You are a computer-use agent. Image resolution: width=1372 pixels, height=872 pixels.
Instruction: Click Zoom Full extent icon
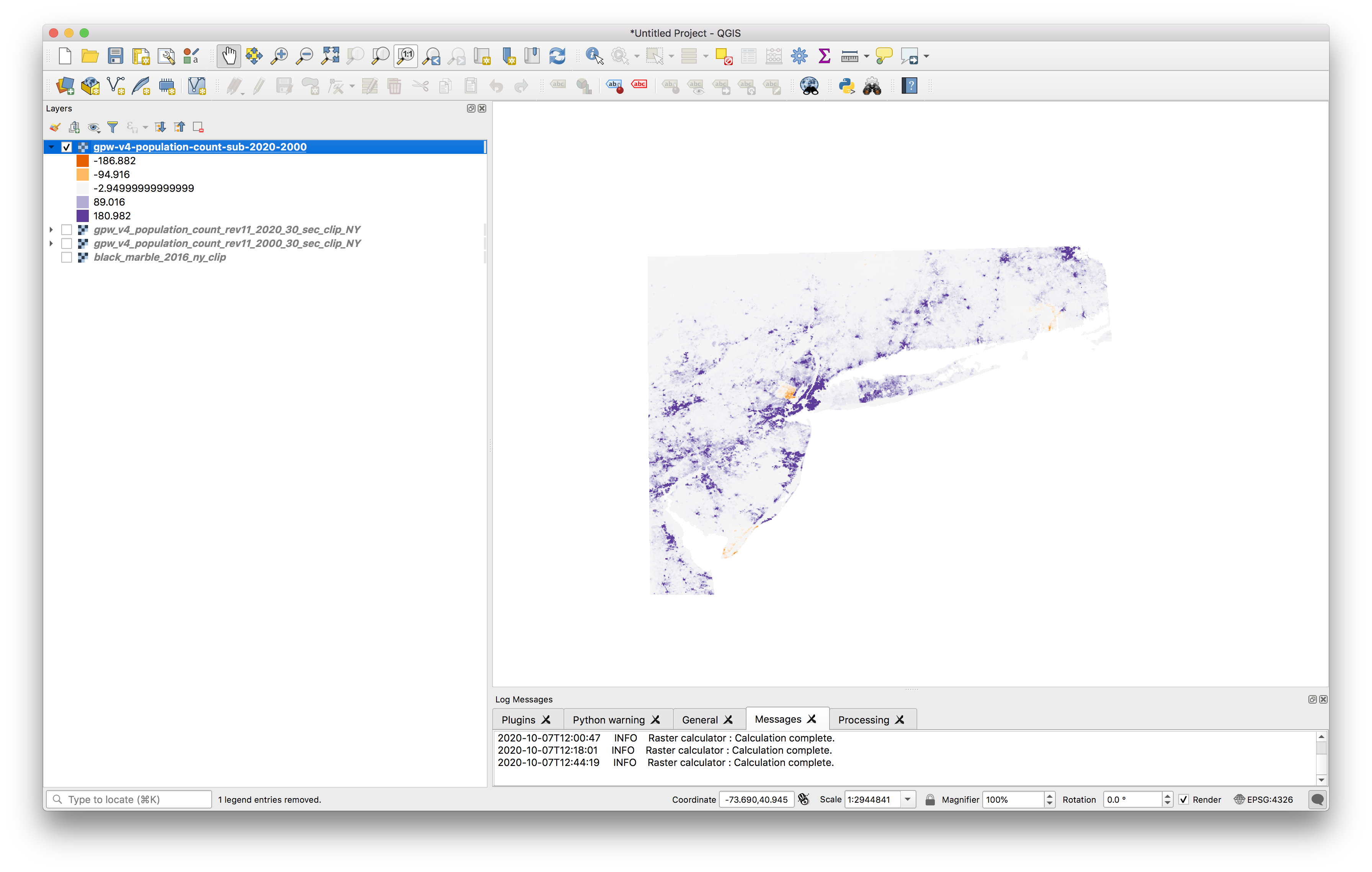click(330, 56)
